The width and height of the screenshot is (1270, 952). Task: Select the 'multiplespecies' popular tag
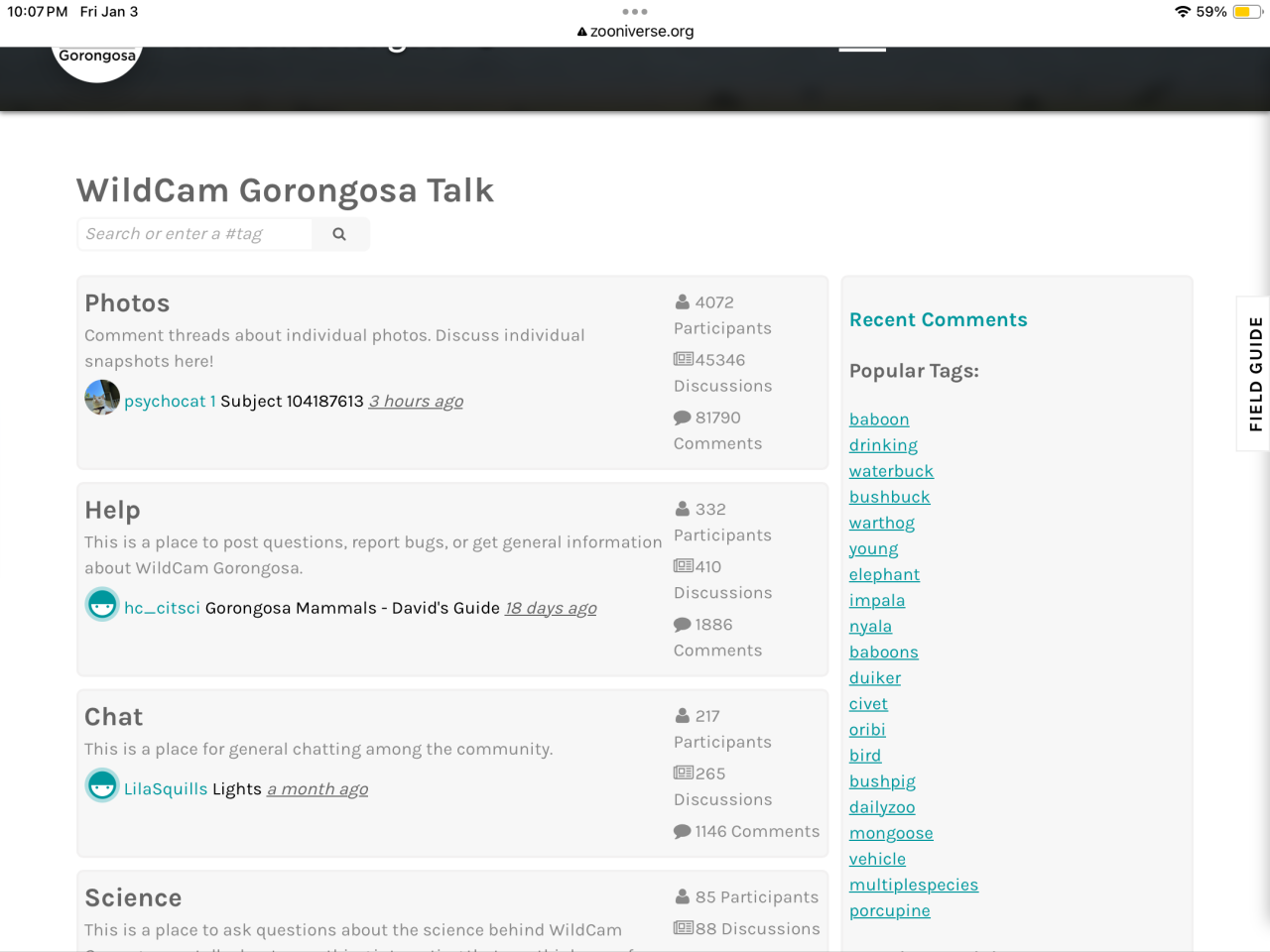(x=914, y=885)
